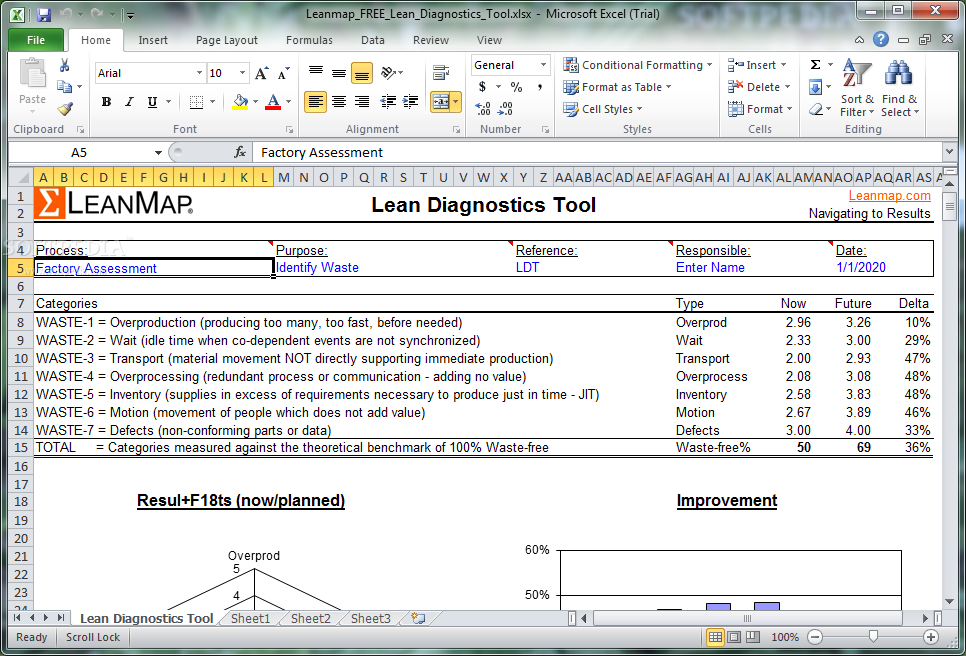Toggle Underline formatting
Image resolution: width=966 pixels, height=656 pixels.
click(x=152, y=102)
